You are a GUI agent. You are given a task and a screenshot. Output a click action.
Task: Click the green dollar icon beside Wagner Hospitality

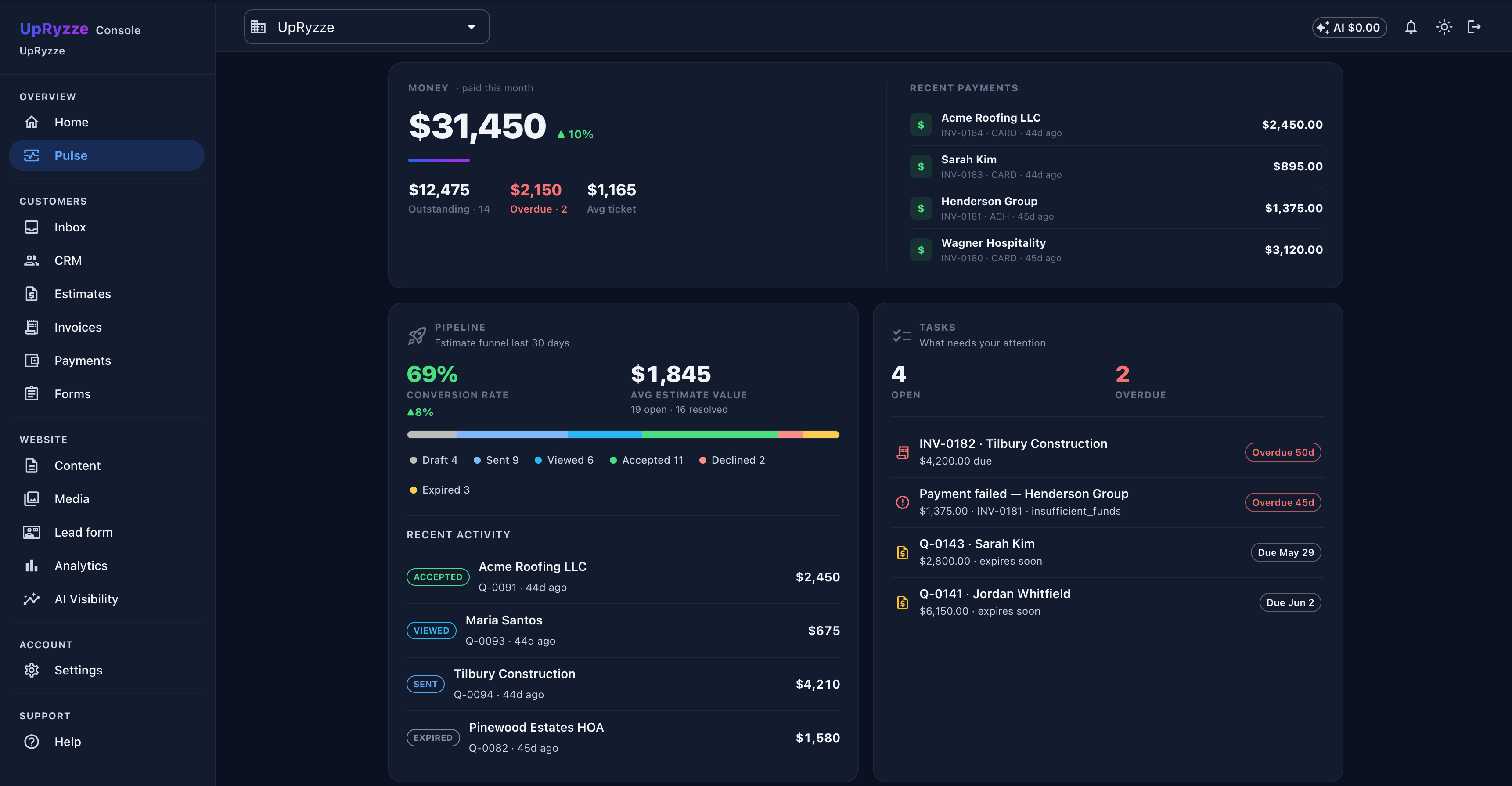click(921, 250)
